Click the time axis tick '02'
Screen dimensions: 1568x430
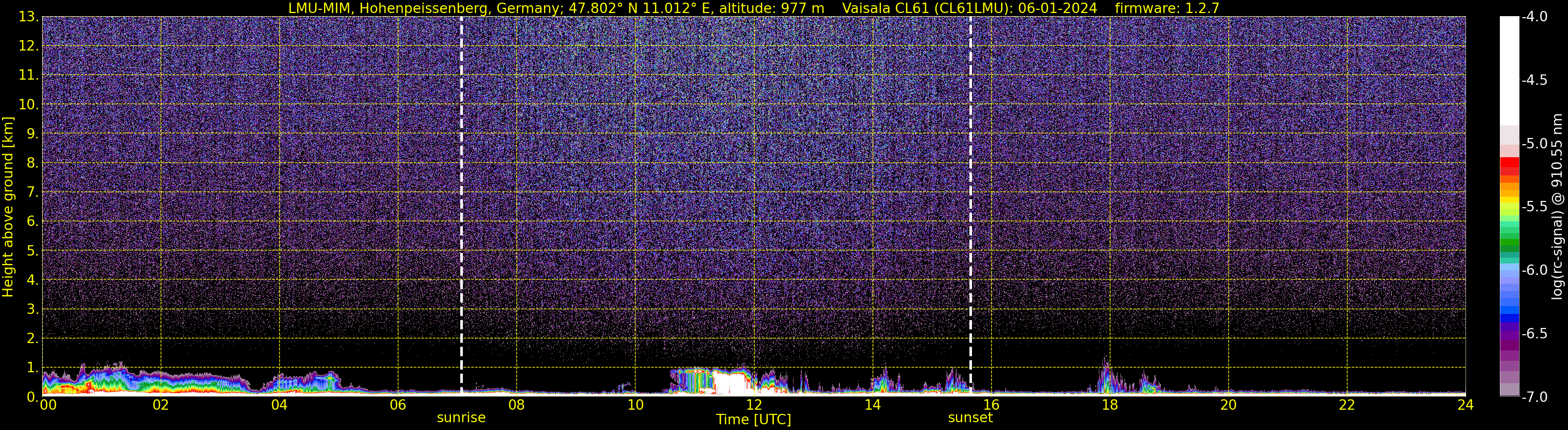[161, 405]
